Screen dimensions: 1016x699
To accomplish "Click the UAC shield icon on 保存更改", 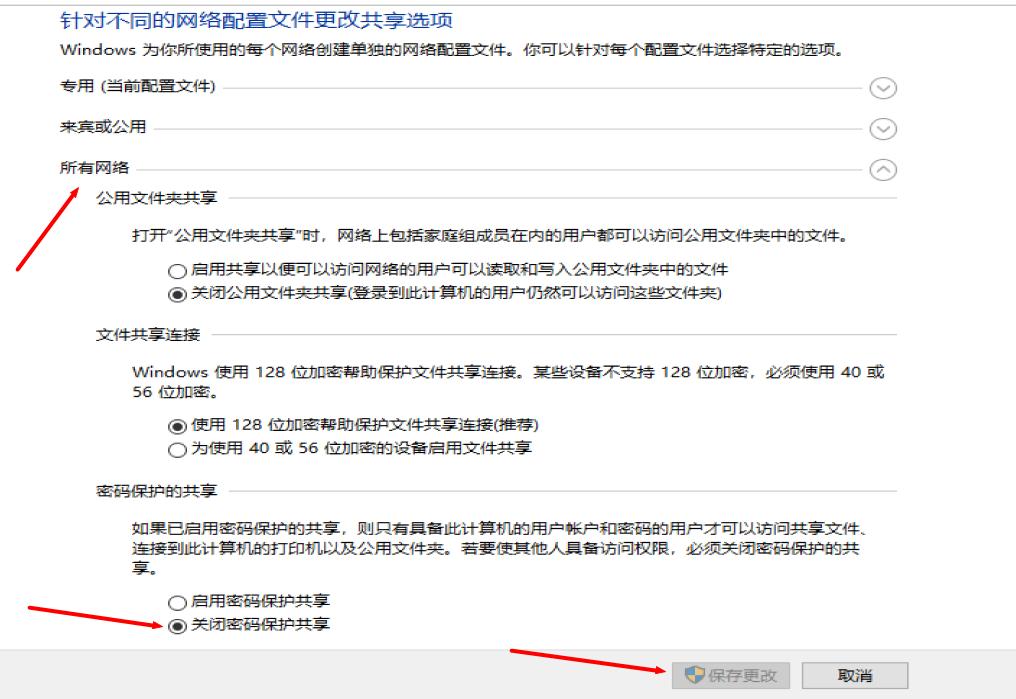I will 694,676.
